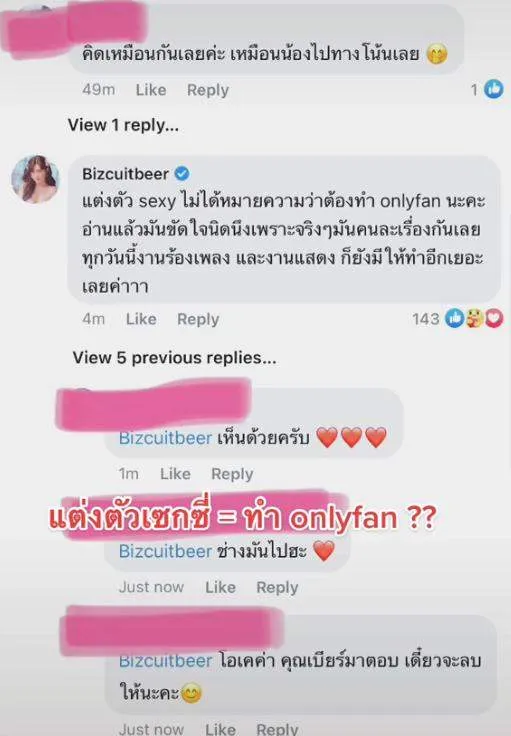The image size is (511, 736).
Task: Expand View 5 previous replies
Action: (x=175, y=358)
